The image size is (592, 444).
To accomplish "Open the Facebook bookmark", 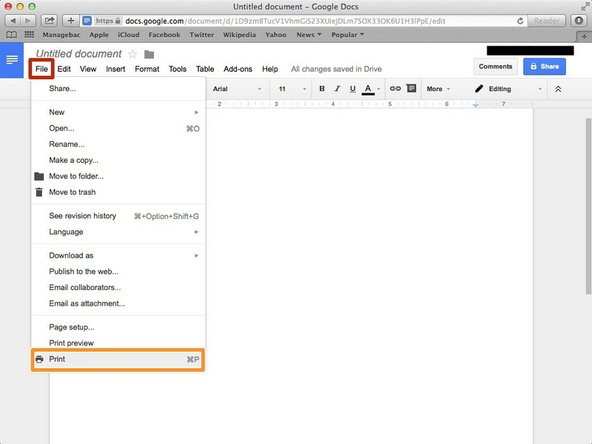I will pos(164,35).
